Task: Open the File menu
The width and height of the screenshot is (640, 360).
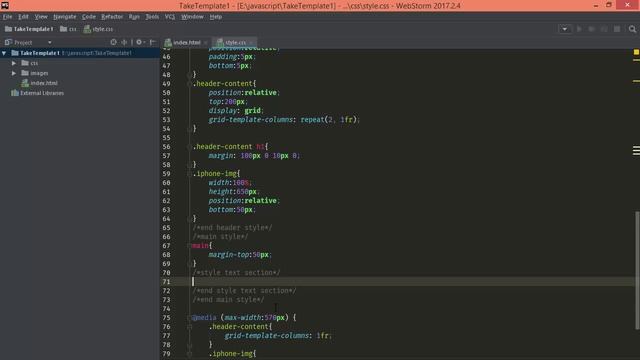Action: (7, 17)
